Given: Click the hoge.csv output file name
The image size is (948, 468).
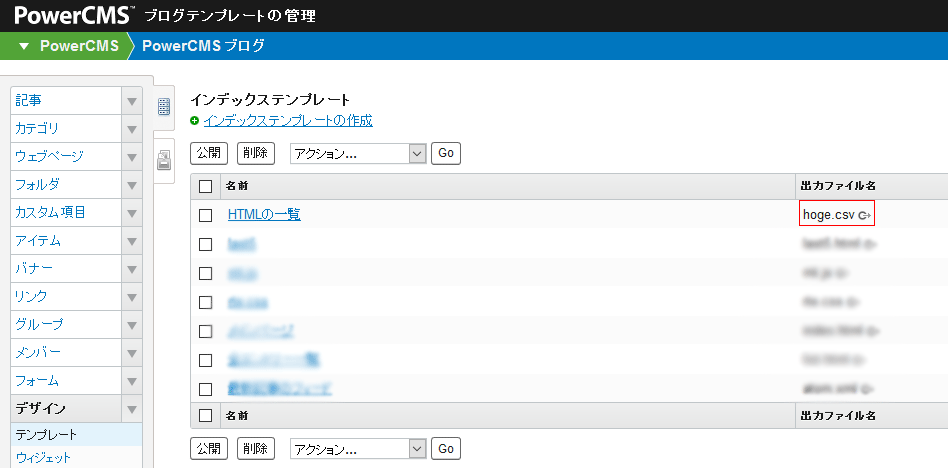Looking at the screenshot, I should point(829,215).
